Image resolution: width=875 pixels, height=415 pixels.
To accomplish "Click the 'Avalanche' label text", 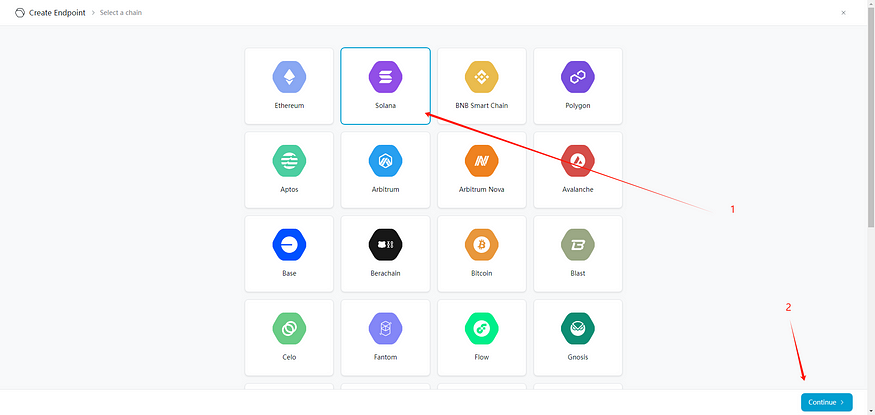I will click(578, 190).
